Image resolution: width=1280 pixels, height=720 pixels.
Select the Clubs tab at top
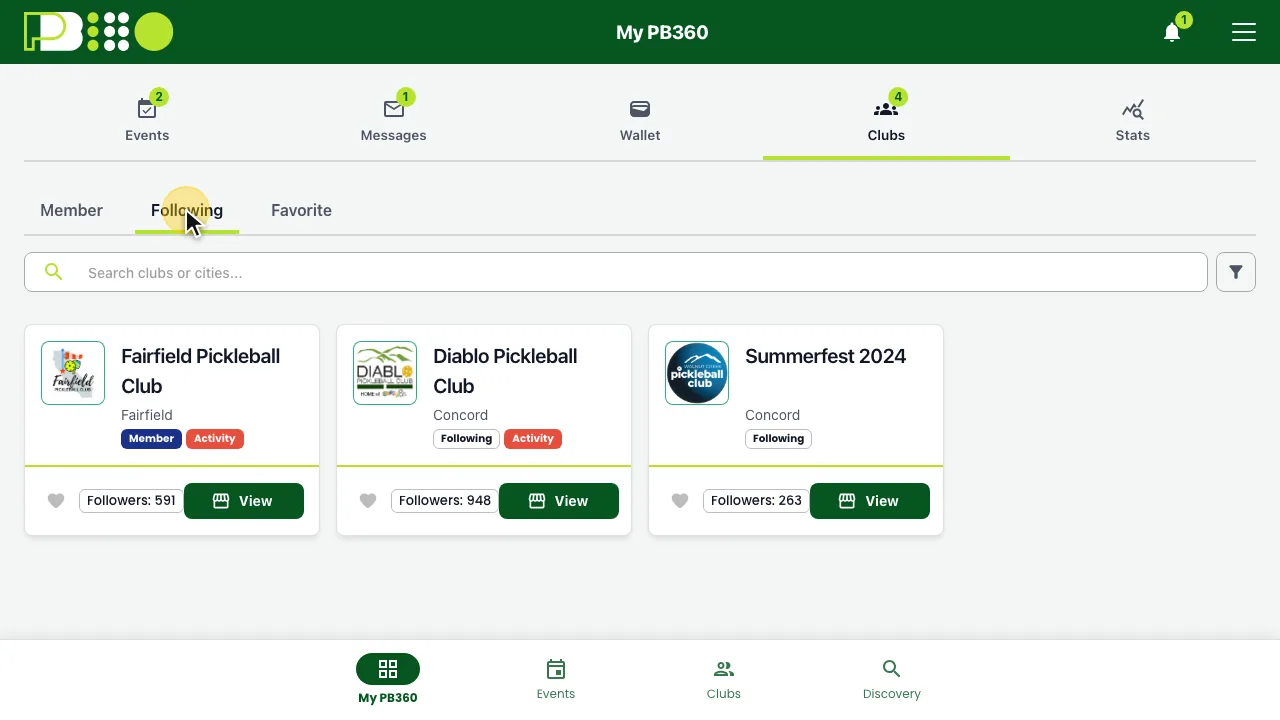pyautogui.click(x=886, y=120)
